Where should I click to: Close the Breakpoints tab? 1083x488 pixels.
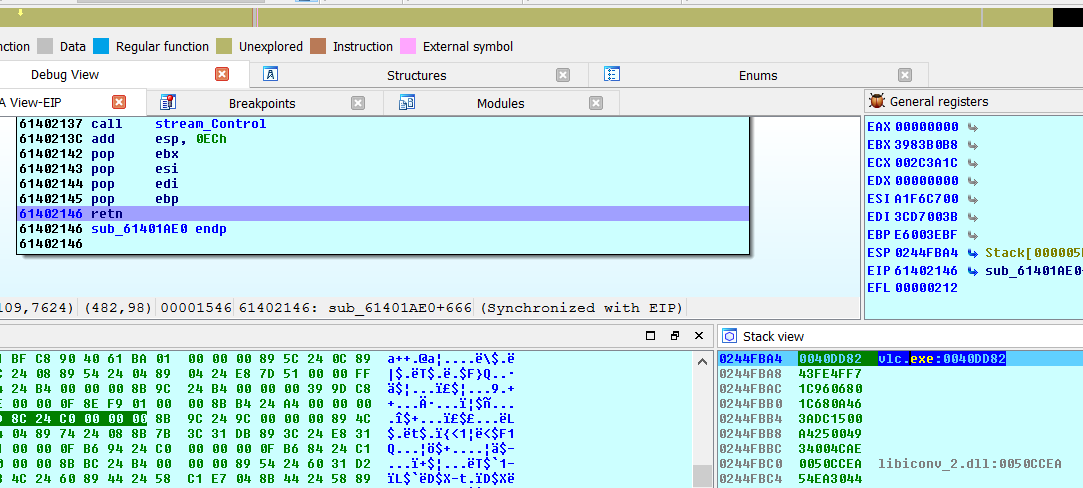pos(358,103)
